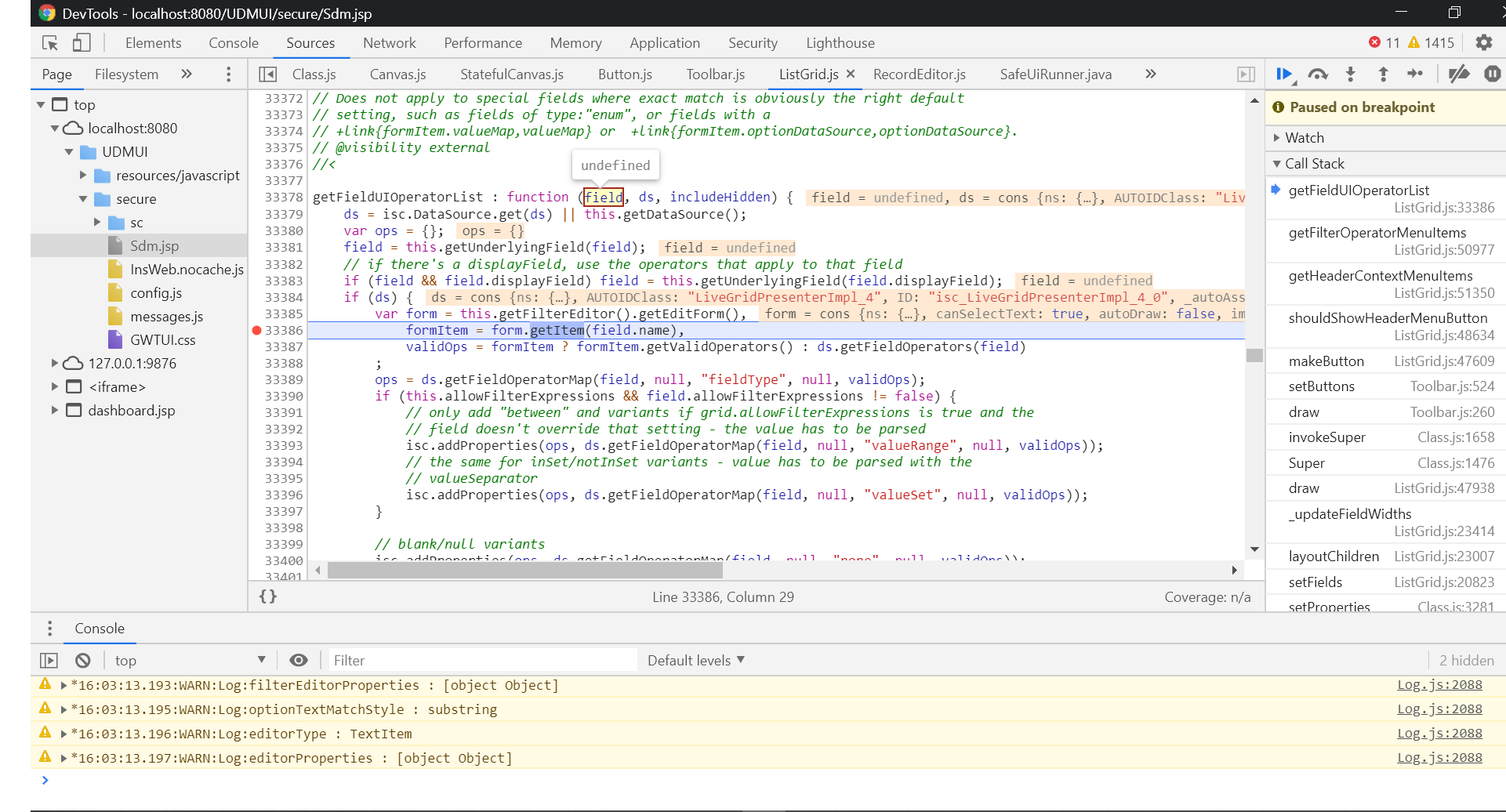
Task: Open Log.js:2088 link for editorType warning
Action: (x=1439, y=734)
